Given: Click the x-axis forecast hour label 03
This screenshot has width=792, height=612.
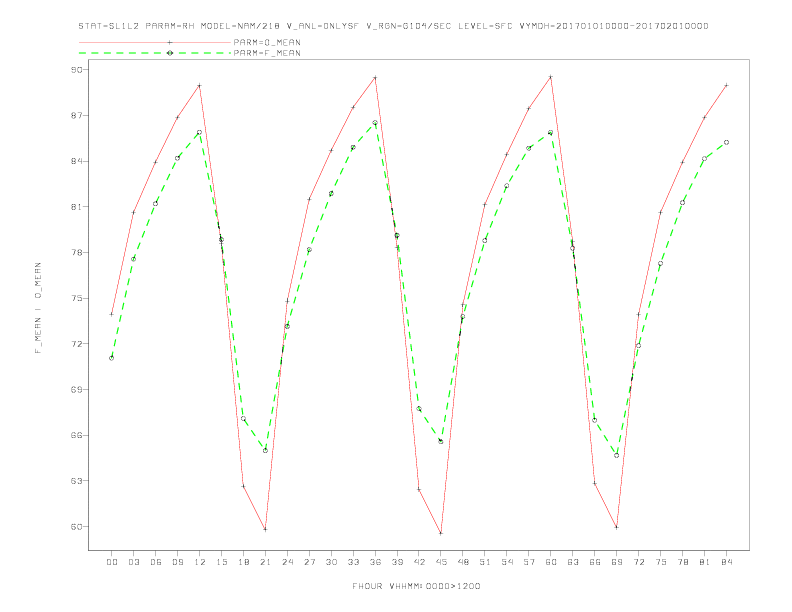Looking at the screenshot, I should [134, 562].
